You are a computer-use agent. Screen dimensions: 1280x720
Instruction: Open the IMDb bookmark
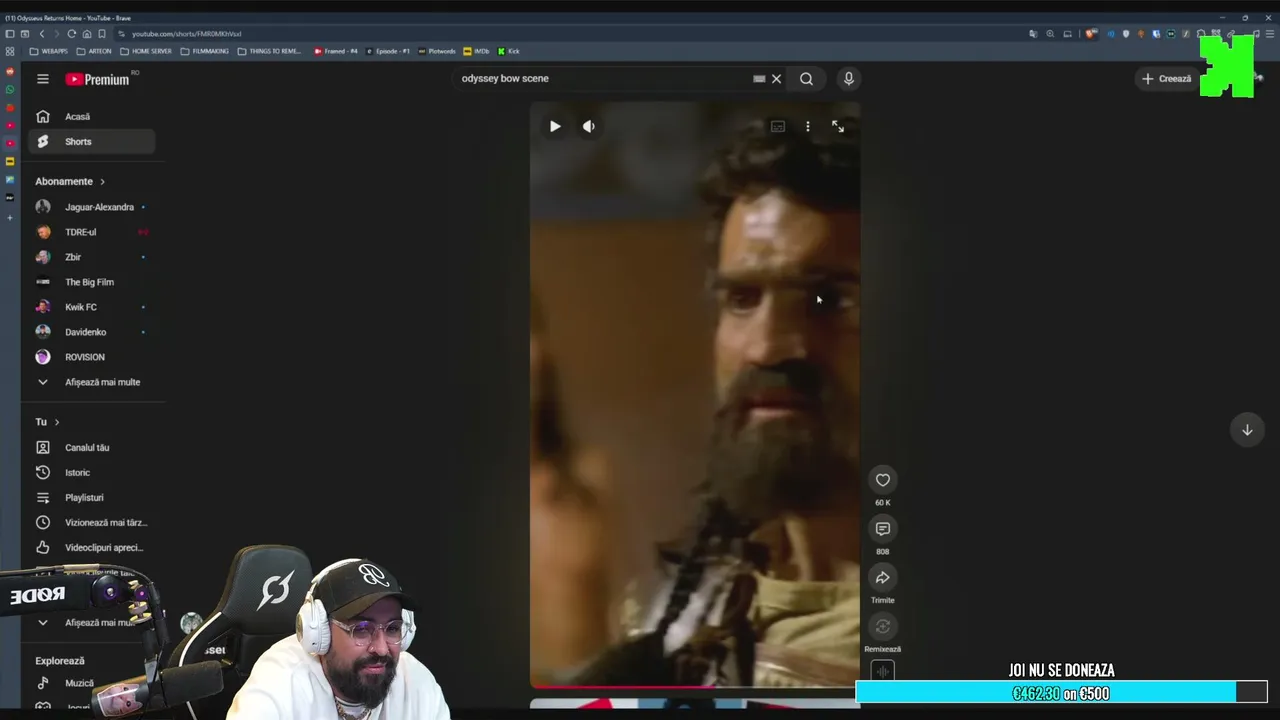point(476,51)
